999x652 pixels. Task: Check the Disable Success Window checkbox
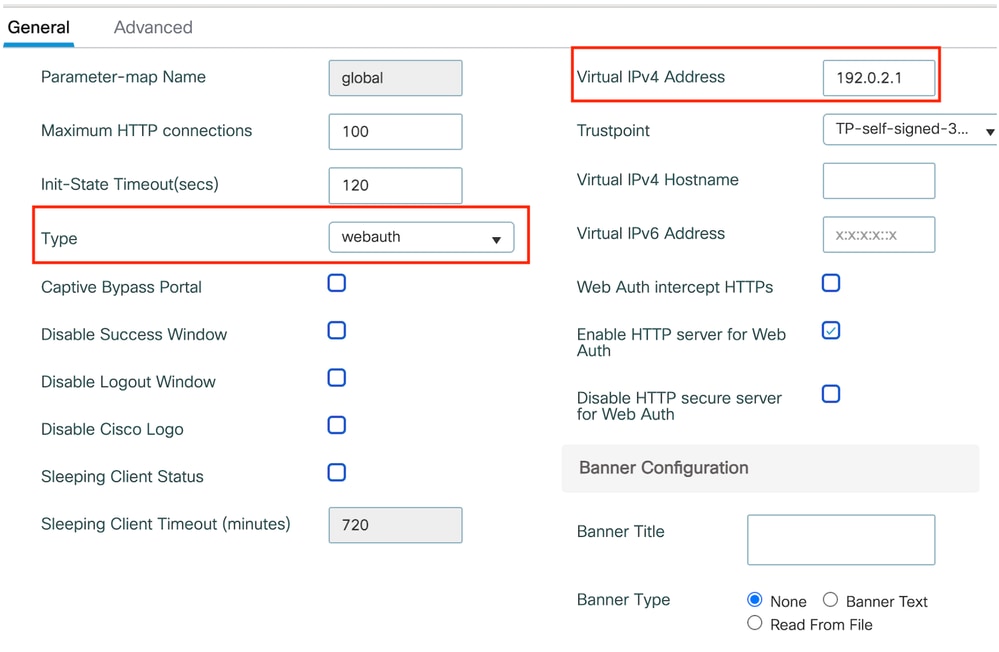[x=336, y=330]
